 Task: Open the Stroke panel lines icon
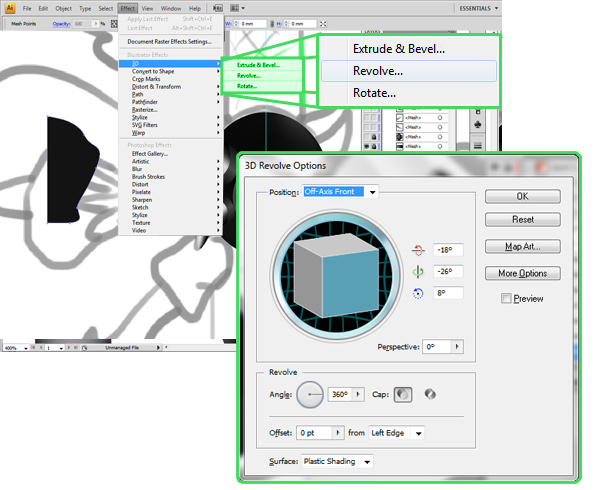pyautogui.click(x=478, y=146)
